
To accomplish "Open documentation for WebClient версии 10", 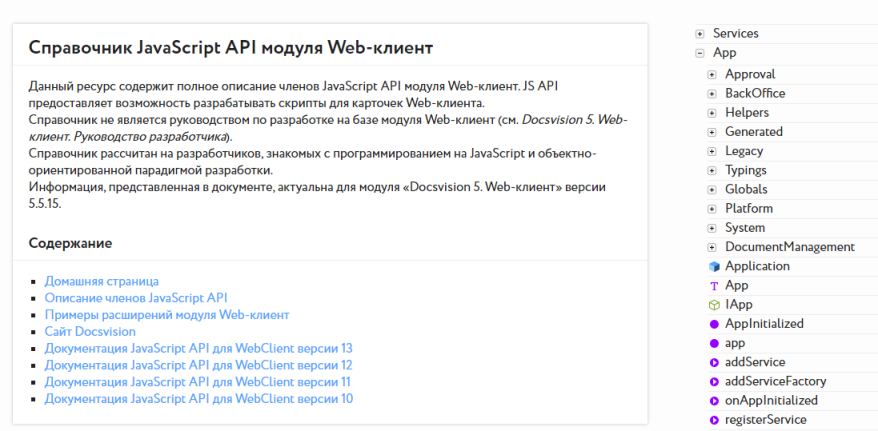I will click(199, 399).
